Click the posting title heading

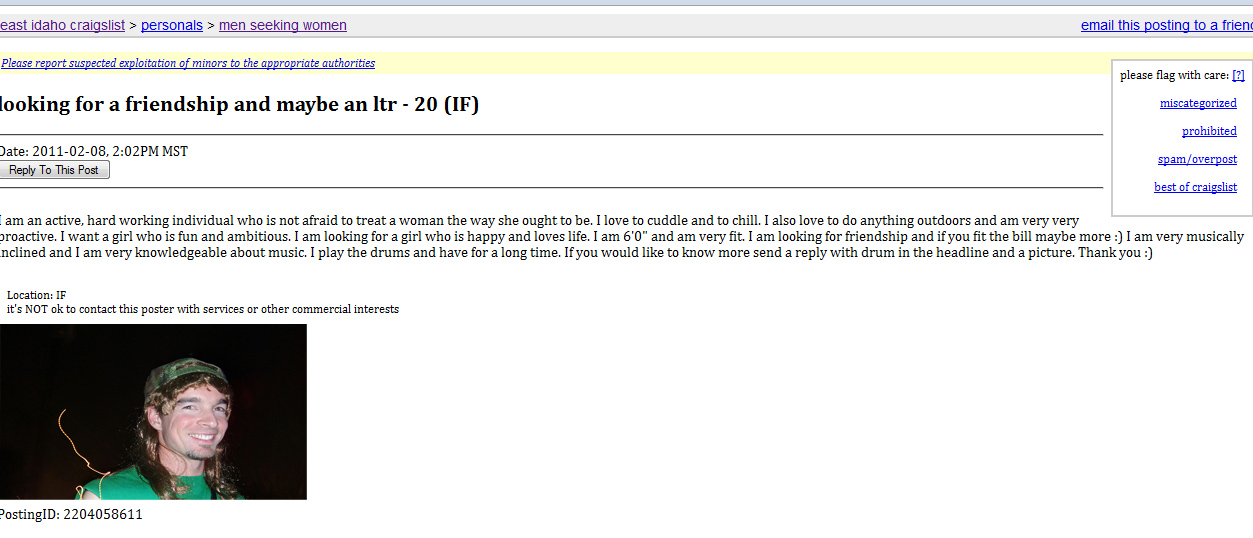[x=238, y=104]
